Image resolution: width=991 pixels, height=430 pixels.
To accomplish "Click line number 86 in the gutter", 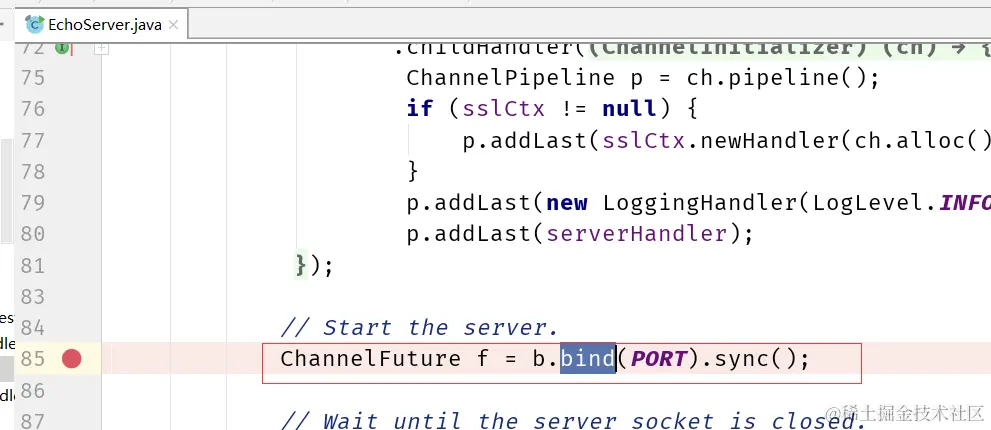I will [x=32, y=391].
